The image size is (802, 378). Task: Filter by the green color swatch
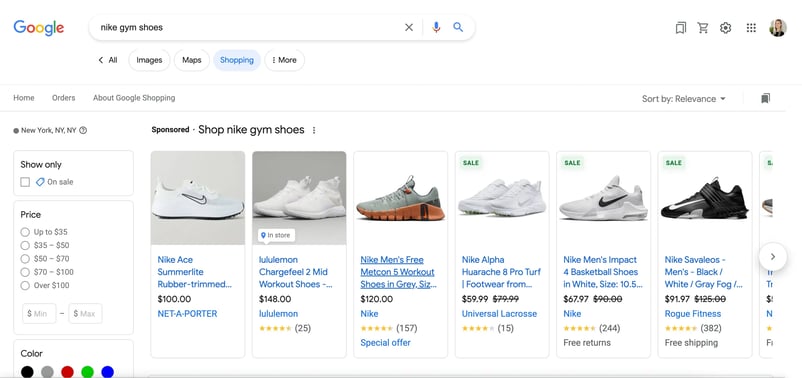click(87, 372)
